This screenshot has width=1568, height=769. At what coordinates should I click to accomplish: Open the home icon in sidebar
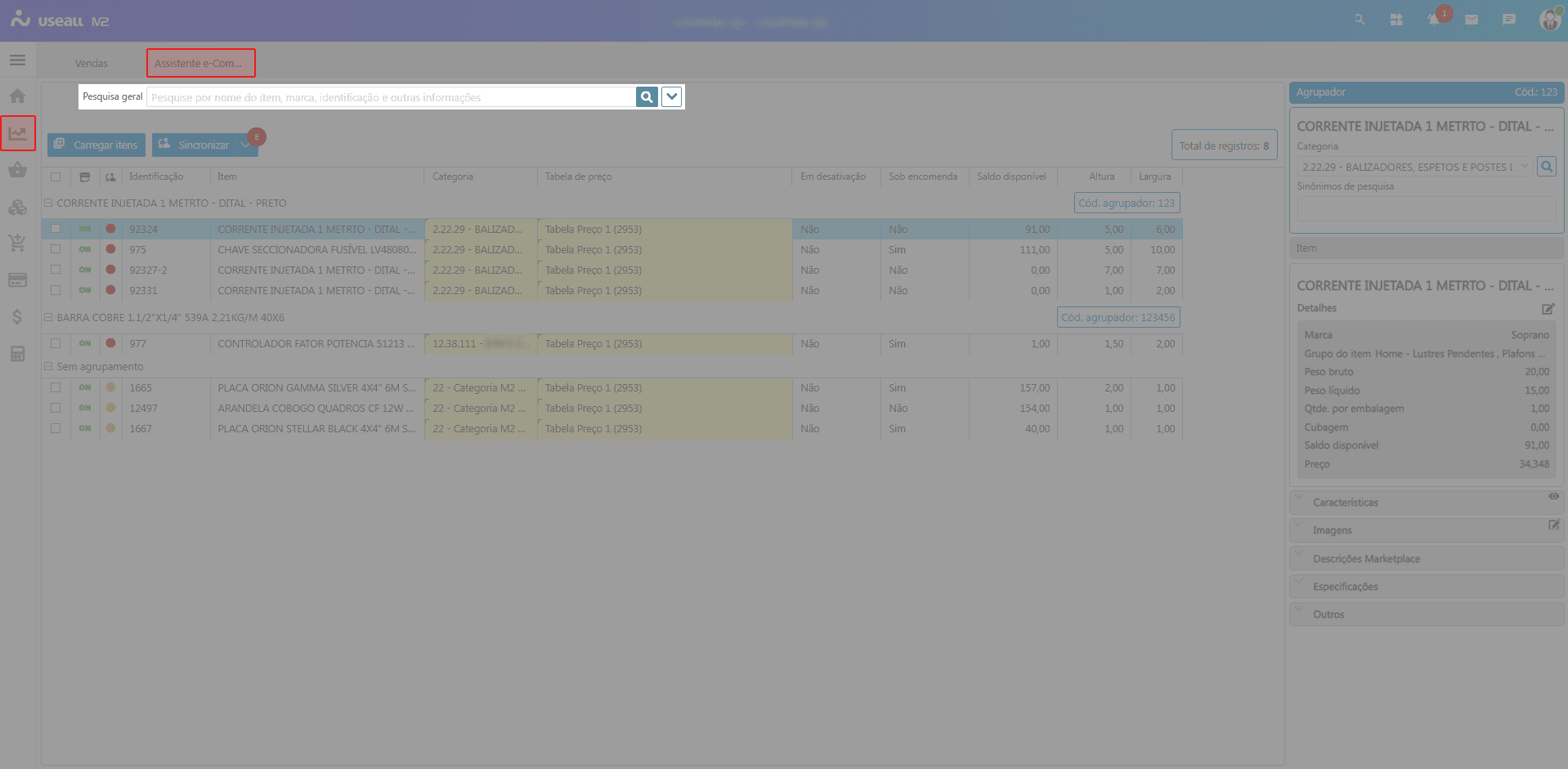[x=17, y=96]
